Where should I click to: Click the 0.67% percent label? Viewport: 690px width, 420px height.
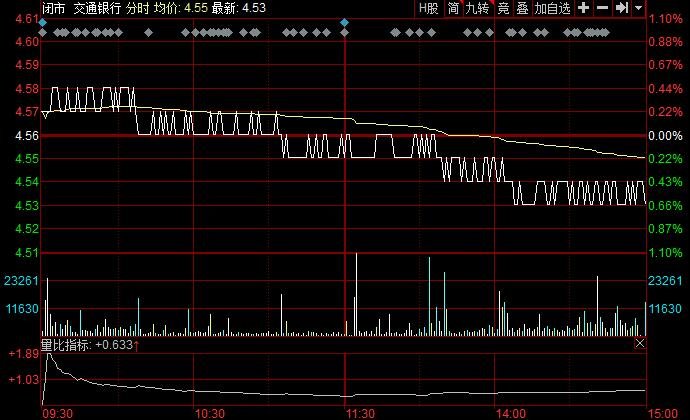point(665,65)
